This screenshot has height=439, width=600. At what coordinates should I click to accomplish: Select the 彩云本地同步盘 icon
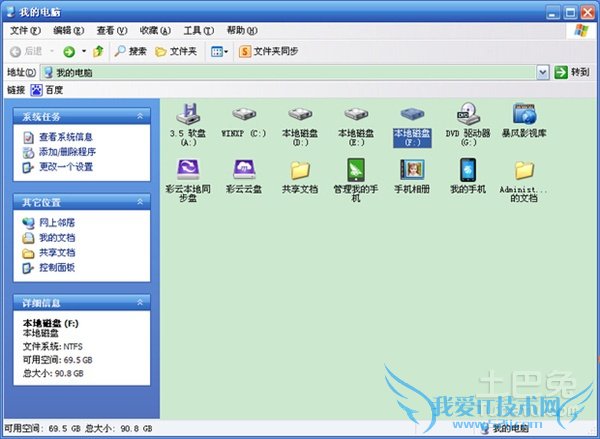(x=188, y=180)
